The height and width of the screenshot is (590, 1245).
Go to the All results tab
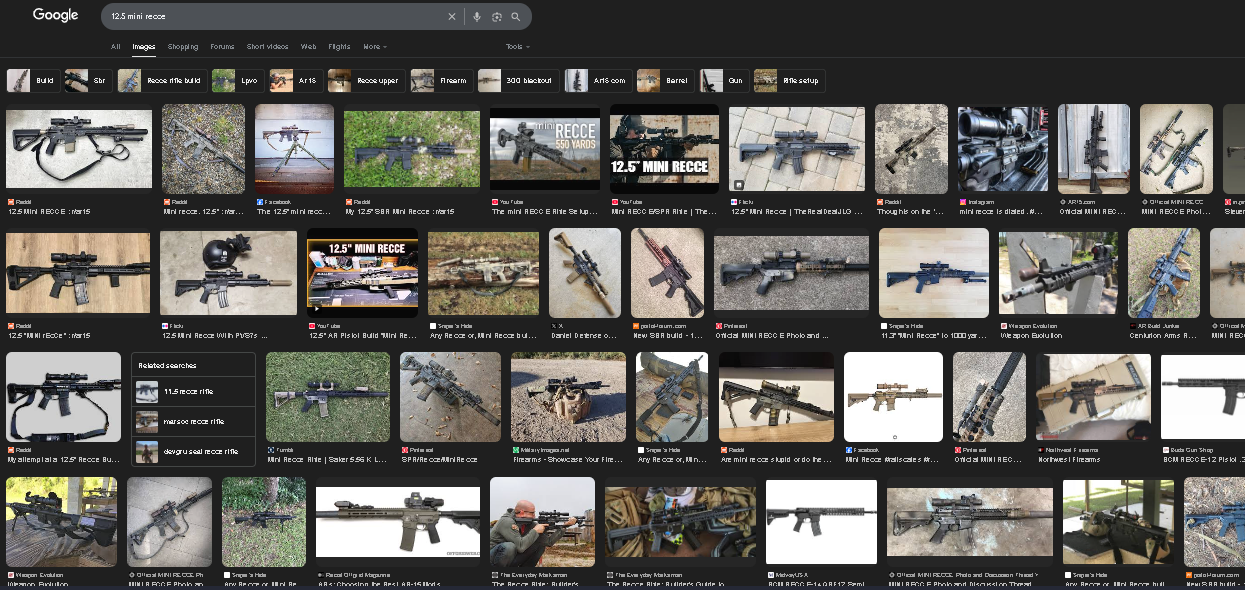(115, 47)
